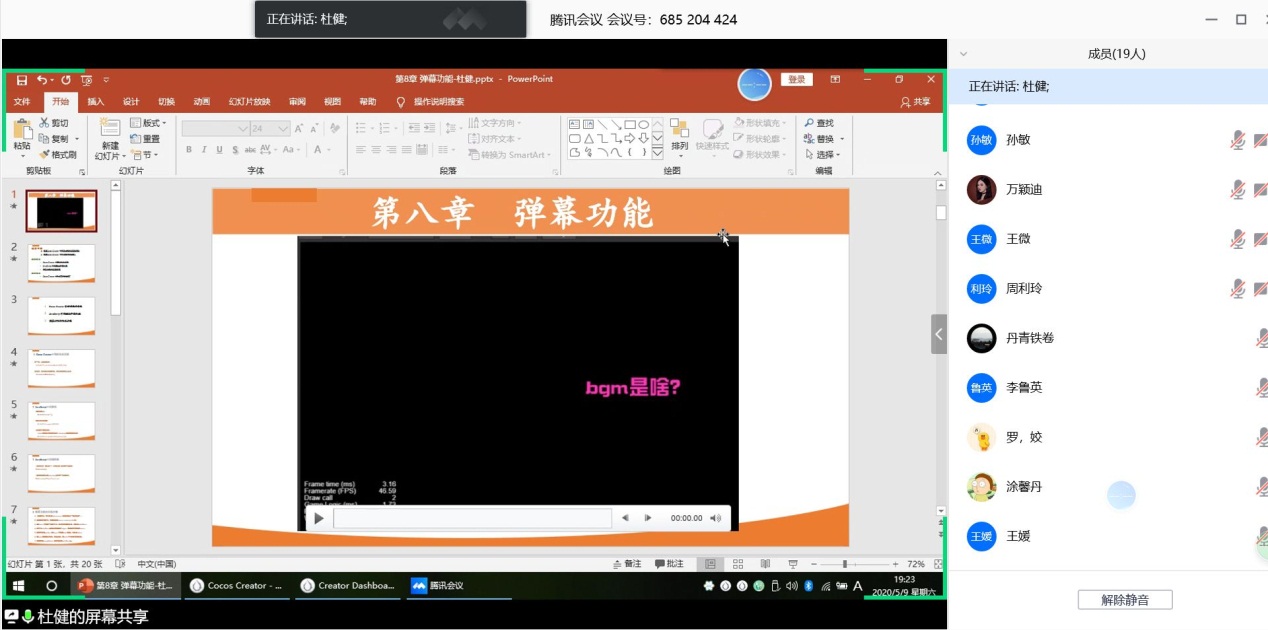Toggle the Notes (备注) pane
Screen dimensions: 1268x630
click(627, 564)
